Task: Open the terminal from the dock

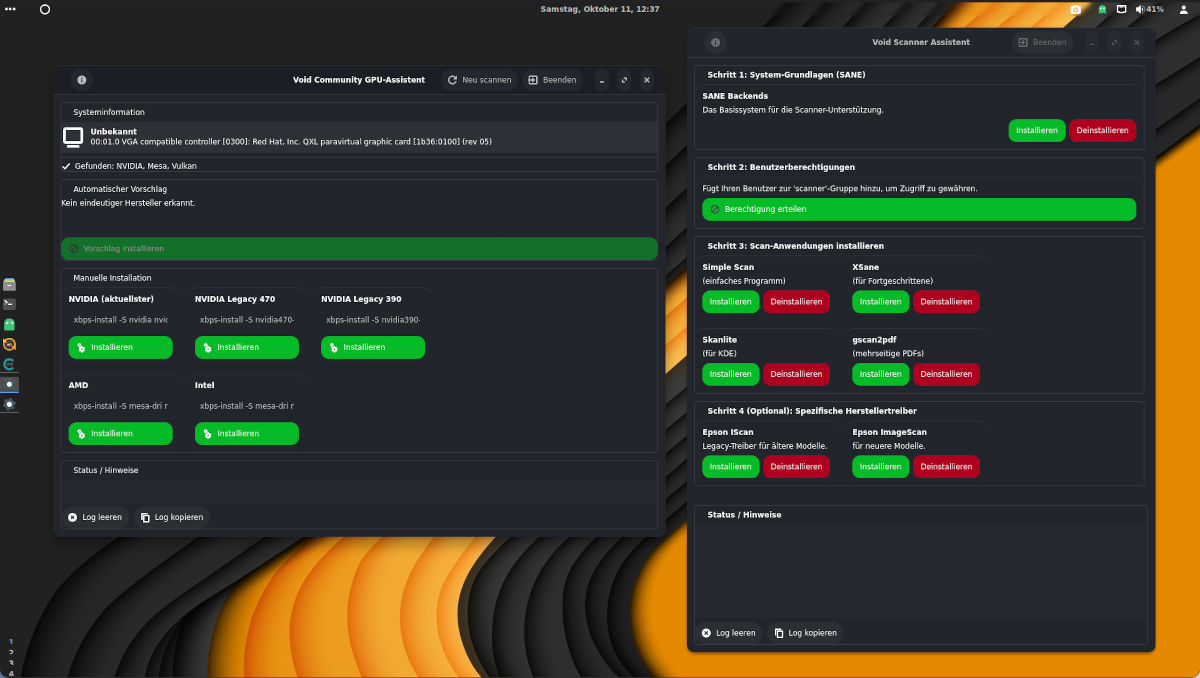Action: 9,304
